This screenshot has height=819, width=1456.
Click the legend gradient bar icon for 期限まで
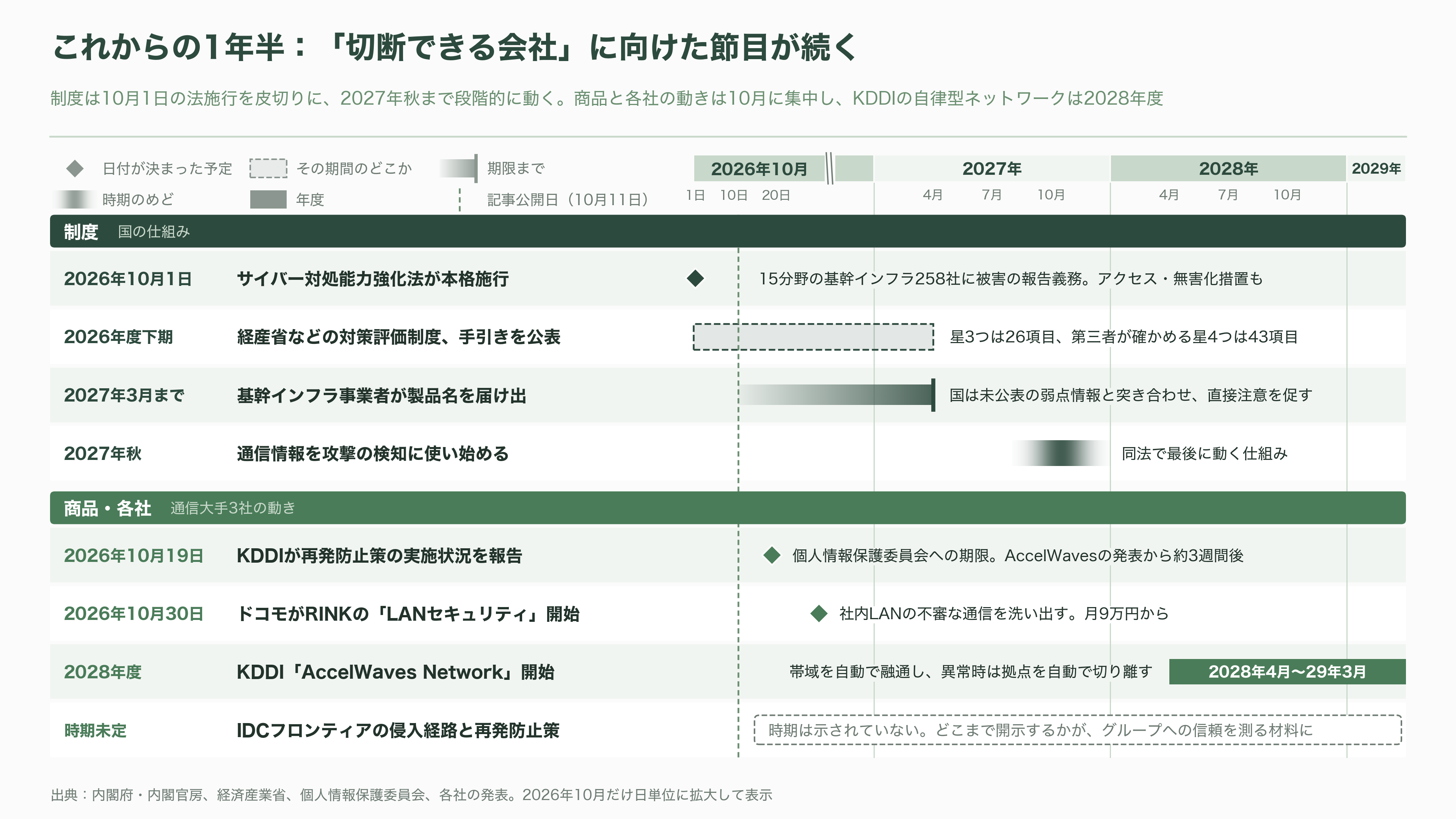point(458,168)
